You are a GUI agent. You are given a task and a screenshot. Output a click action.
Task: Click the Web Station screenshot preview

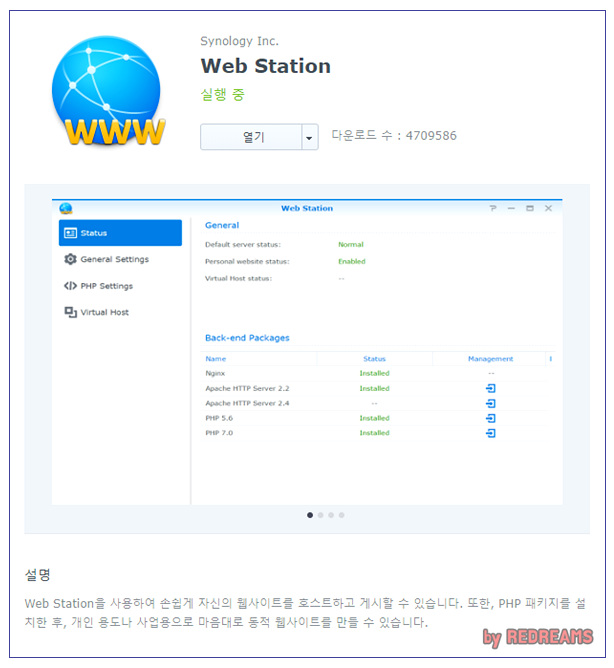coord(307,352)
